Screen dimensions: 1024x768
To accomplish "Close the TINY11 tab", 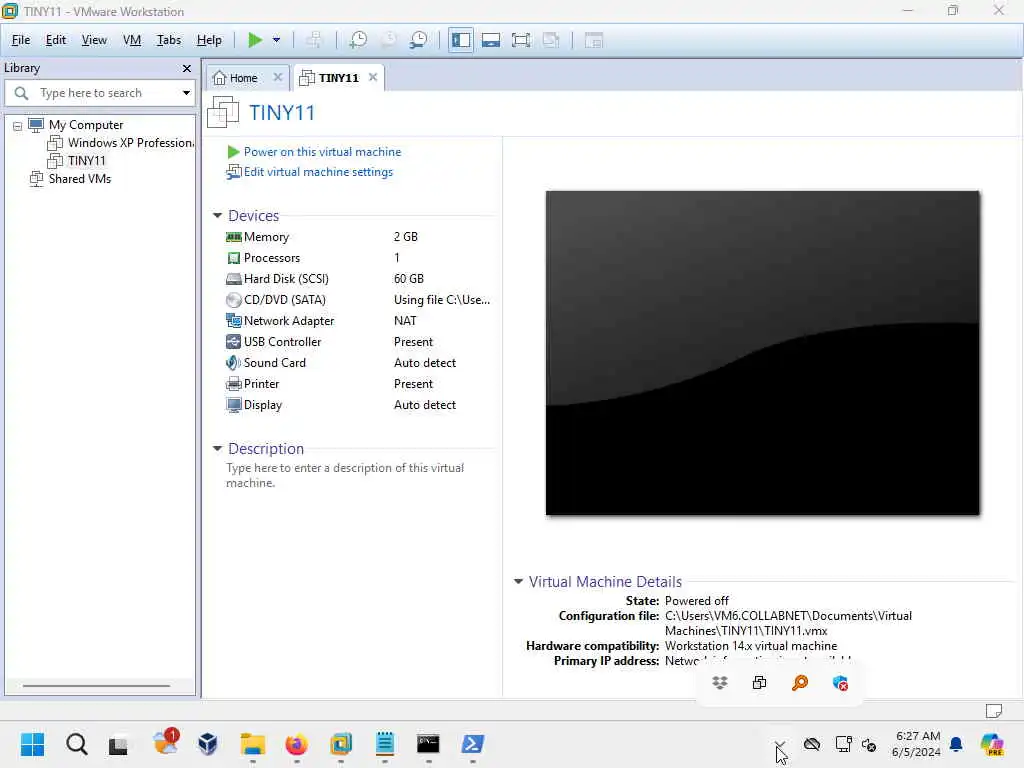I will (373, 77).
